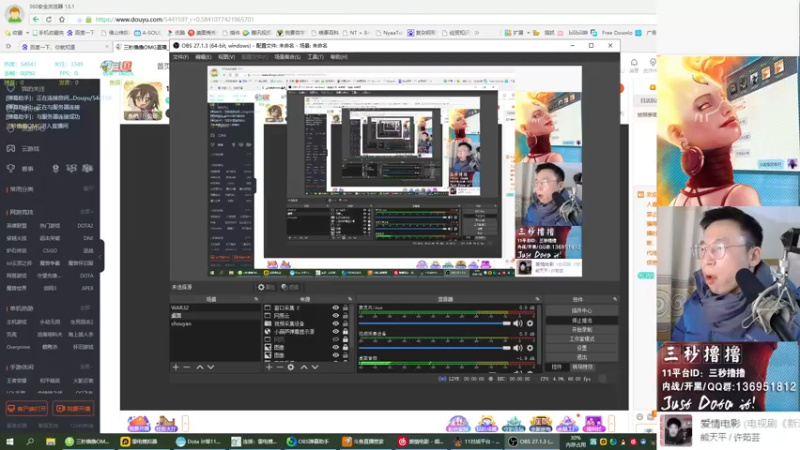The image size is (800, 450).
Task: Switch to the 百度一下 browser tab
Action: (64, 47)
